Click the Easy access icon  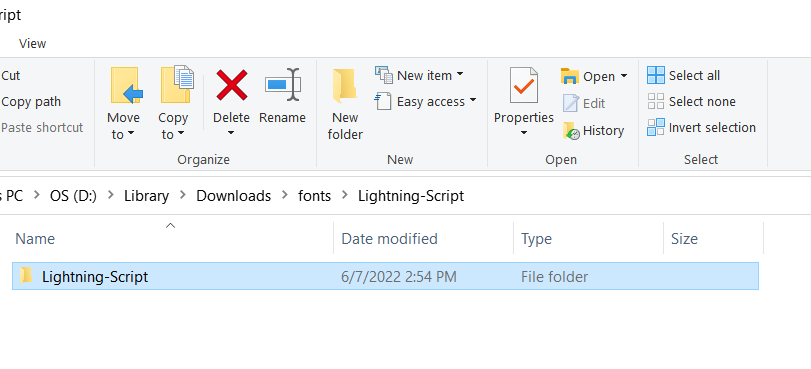[383, 101]
